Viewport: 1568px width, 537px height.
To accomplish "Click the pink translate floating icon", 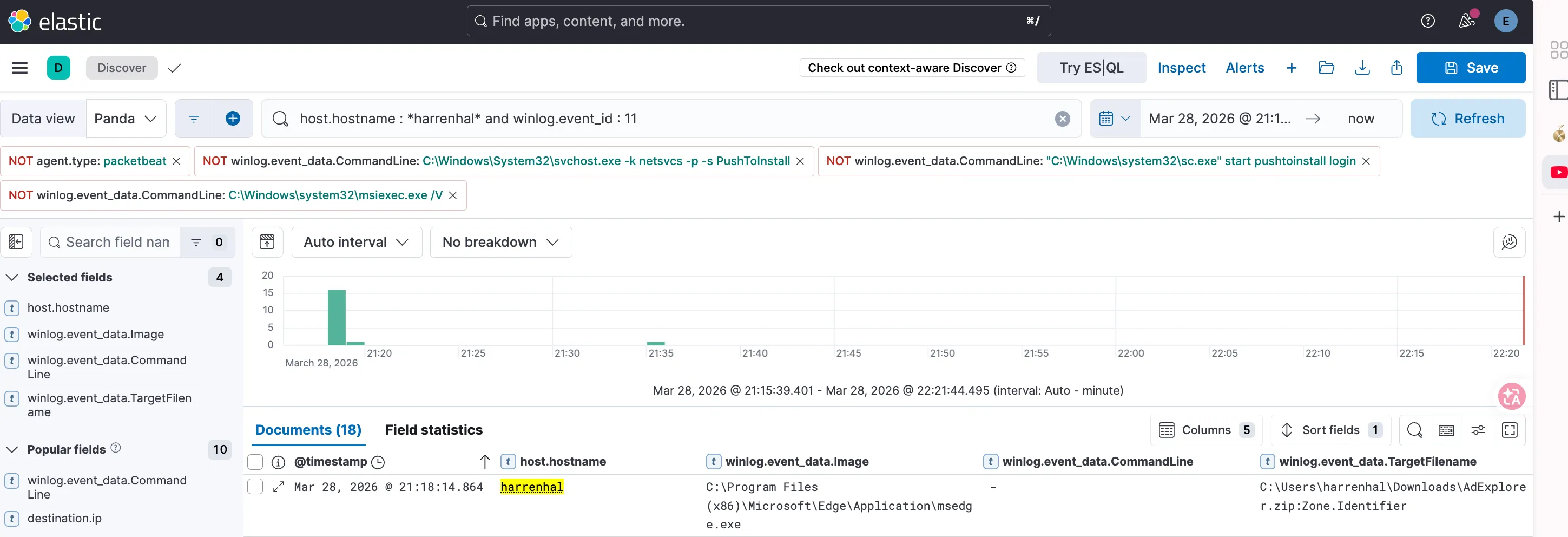I will coord(1511,396).
